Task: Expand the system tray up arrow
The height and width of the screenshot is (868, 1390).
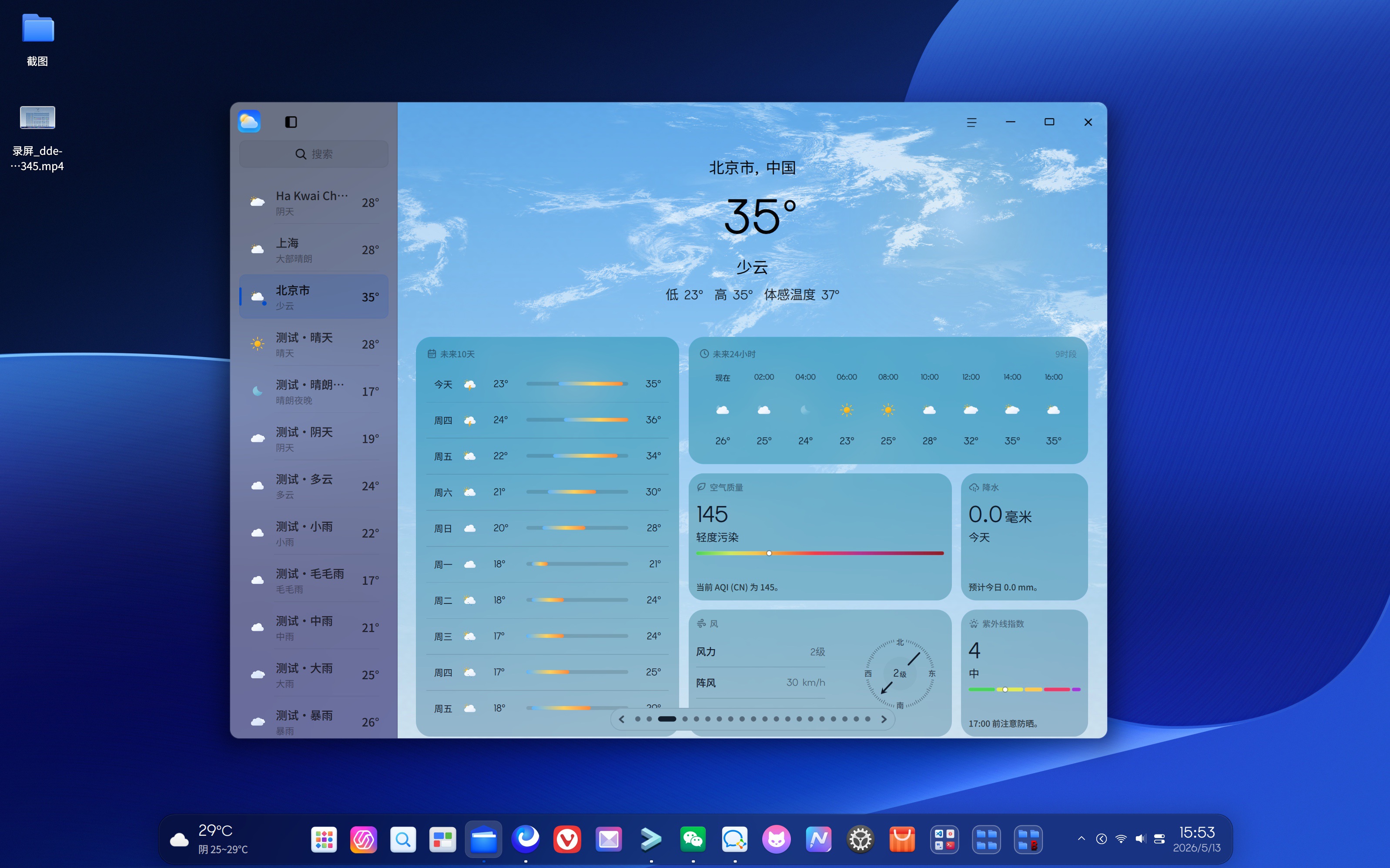Action: [1081, 839]
